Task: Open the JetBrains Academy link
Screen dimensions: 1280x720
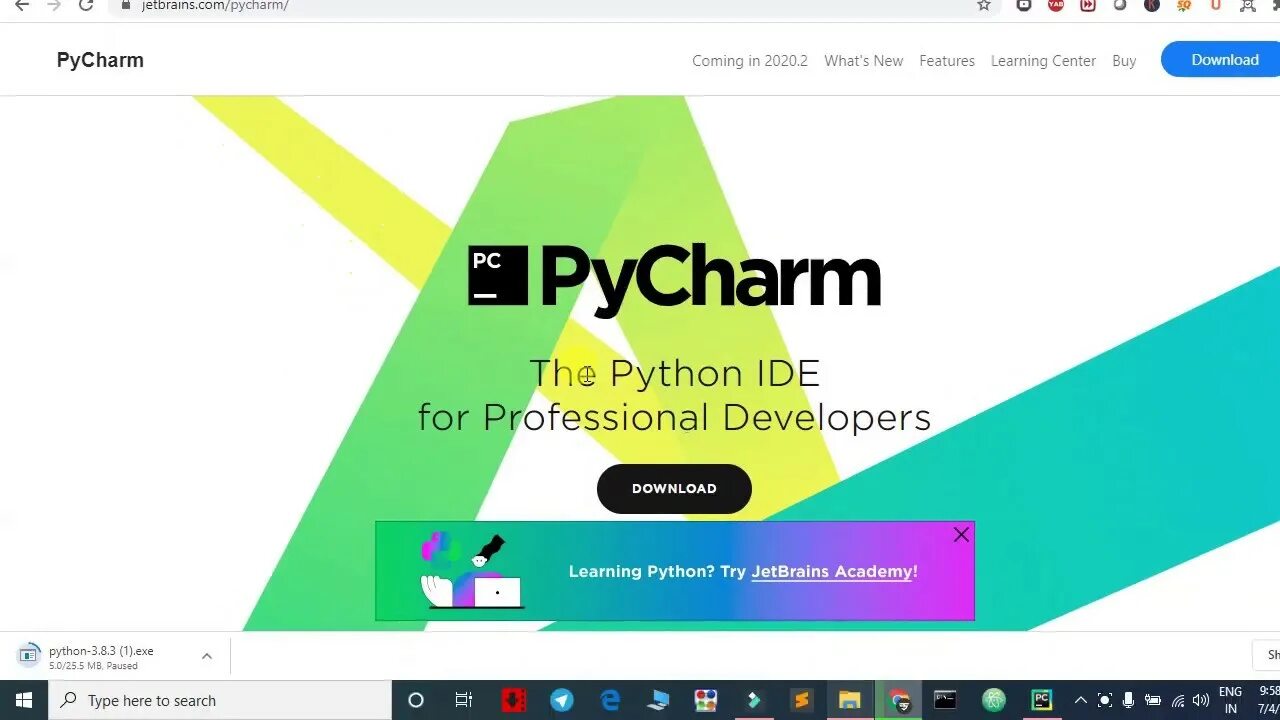Action: pos(832,571)
